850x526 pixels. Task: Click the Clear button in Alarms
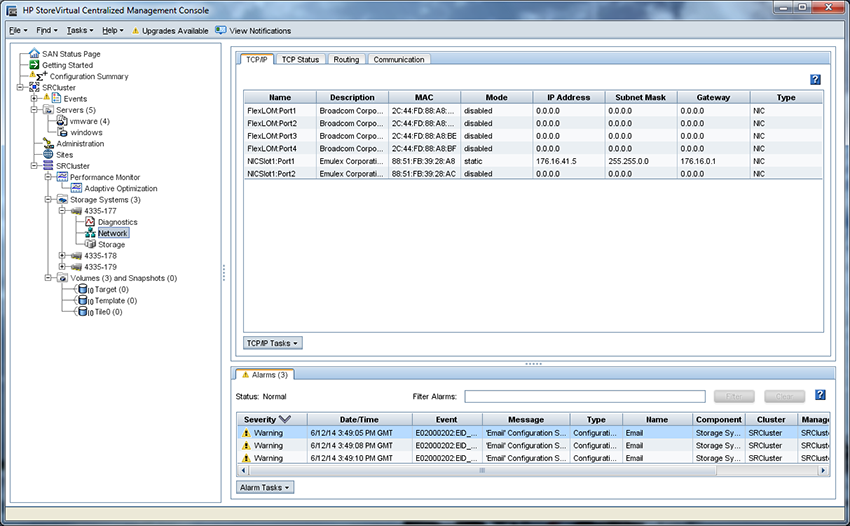tap(784, 396)
